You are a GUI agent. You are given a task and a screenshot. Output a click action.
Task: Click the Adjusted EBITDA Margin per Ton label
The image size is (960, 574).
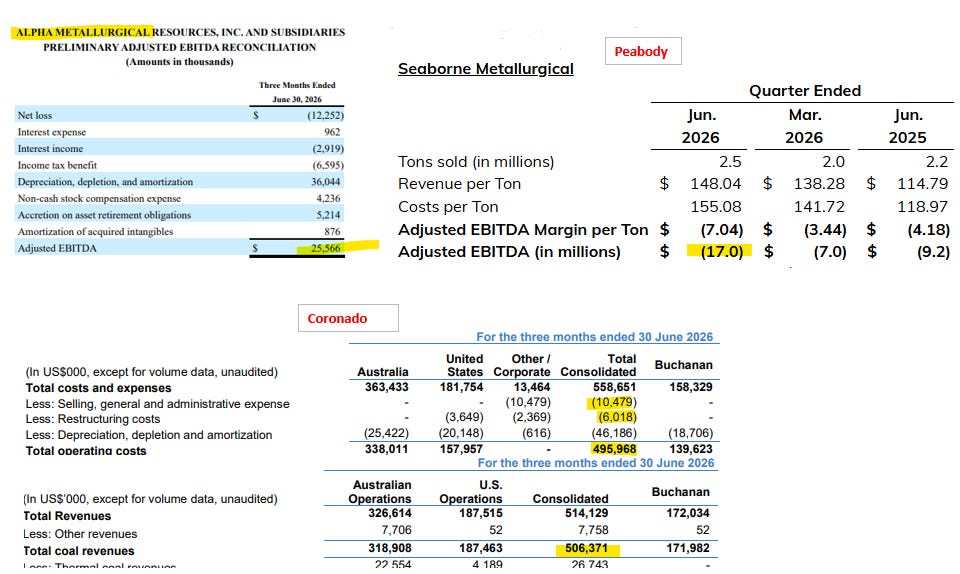point(523,229)
